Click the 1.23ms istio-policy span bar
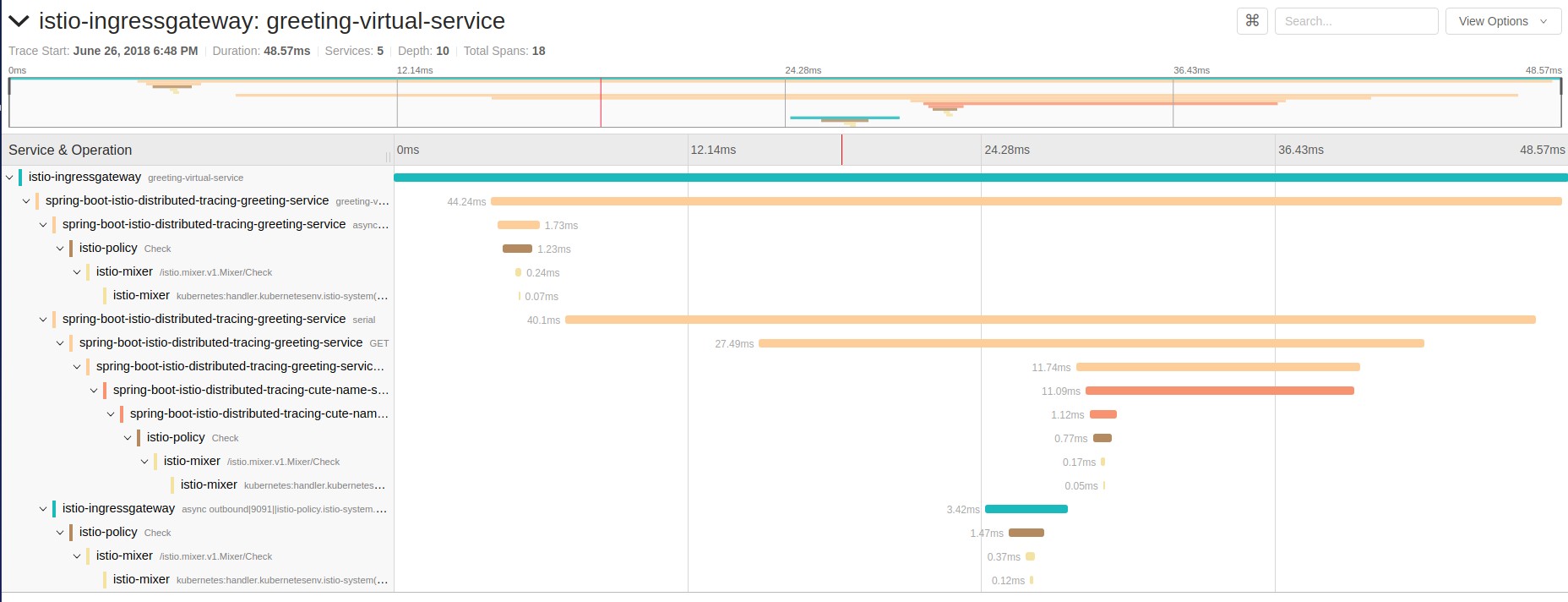The image size is (1568, 602). [517, 249]
